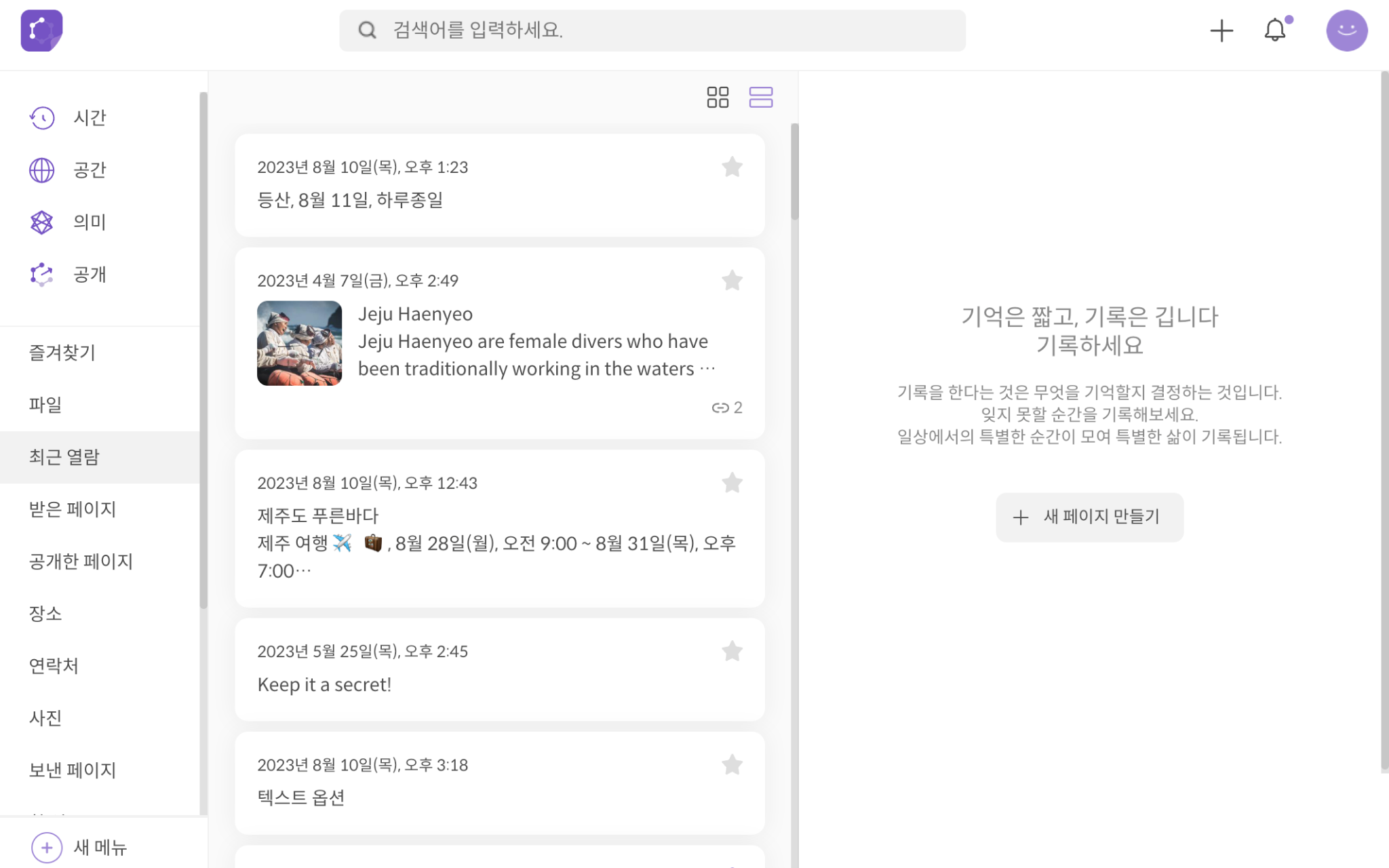Select 장소 in the sidebar

click(100, 614)
